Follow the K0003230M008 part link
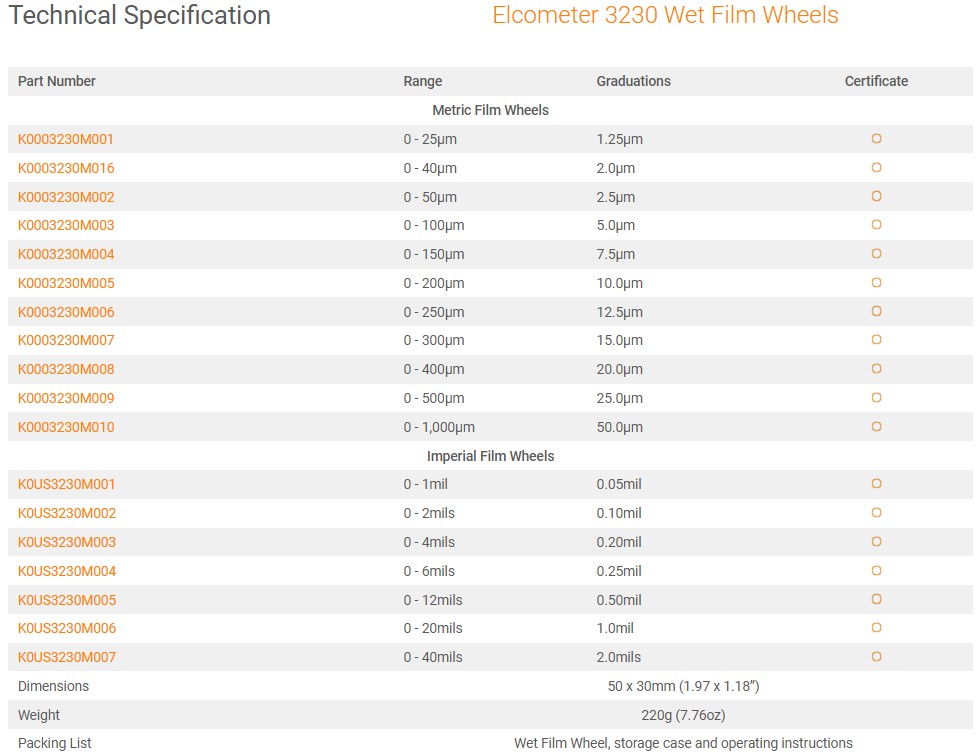Image resolution: width=980 pixels, height=756 pixels. [66, 370]
